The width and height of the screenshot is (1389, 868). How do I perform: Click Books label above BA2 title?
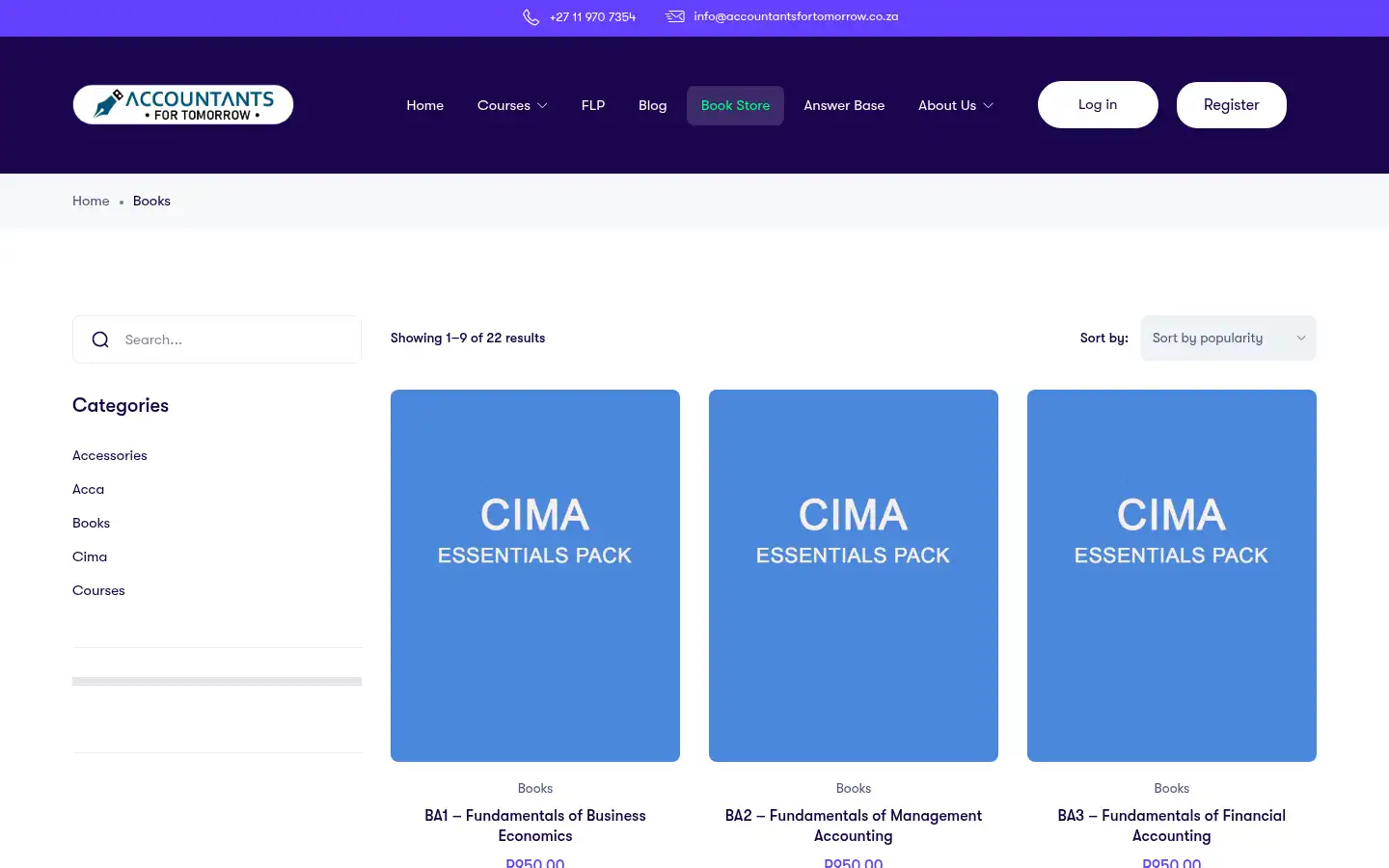tap(854, 788)
